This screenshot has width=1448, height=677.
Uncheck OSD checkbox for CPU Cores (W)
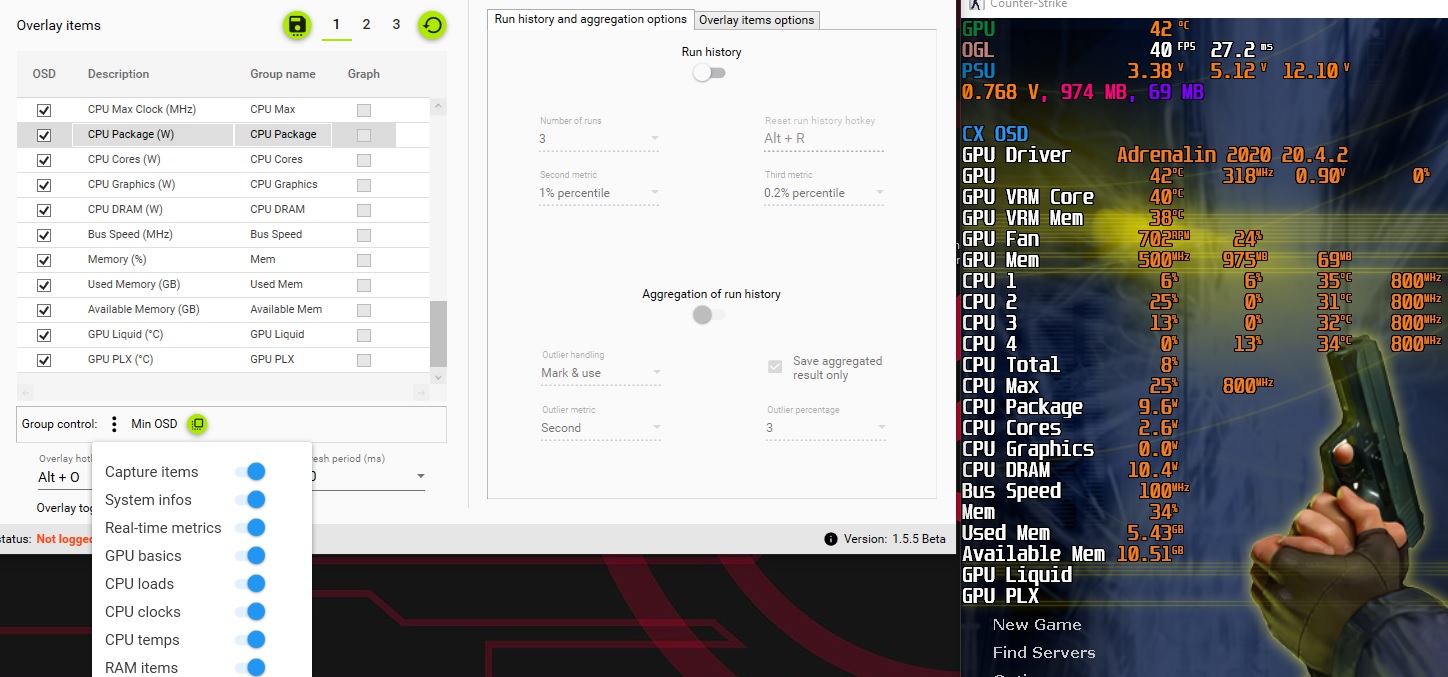pos(44,160)
